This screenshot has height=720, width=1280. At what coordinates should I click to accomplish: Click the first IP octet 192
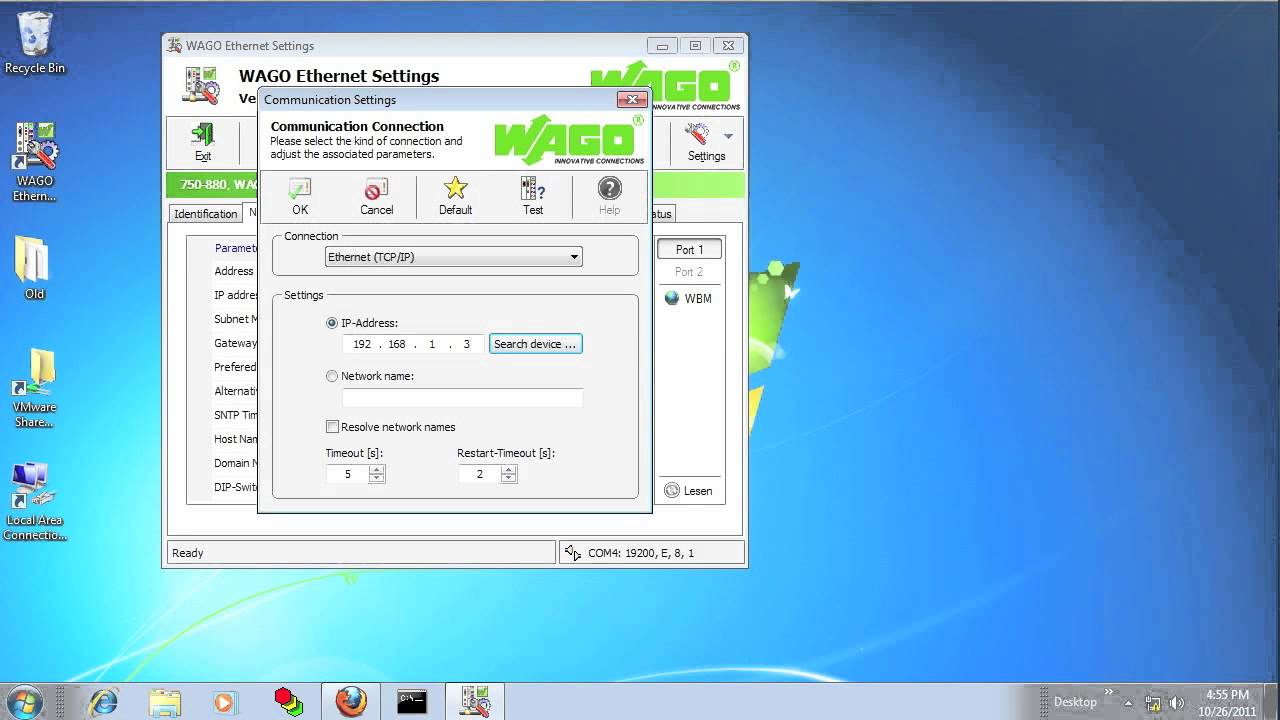362,344
